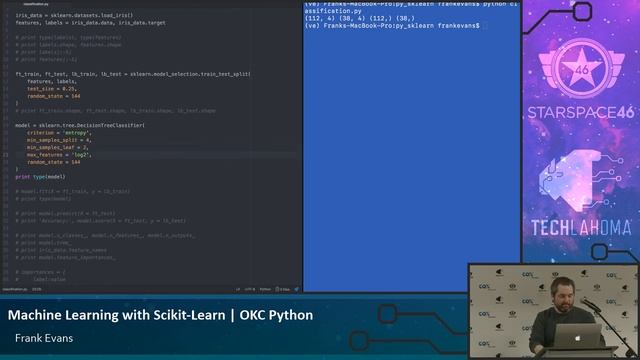
Task: Click random_state = 144 inside train_test_split
Action: tap(54, 96)
